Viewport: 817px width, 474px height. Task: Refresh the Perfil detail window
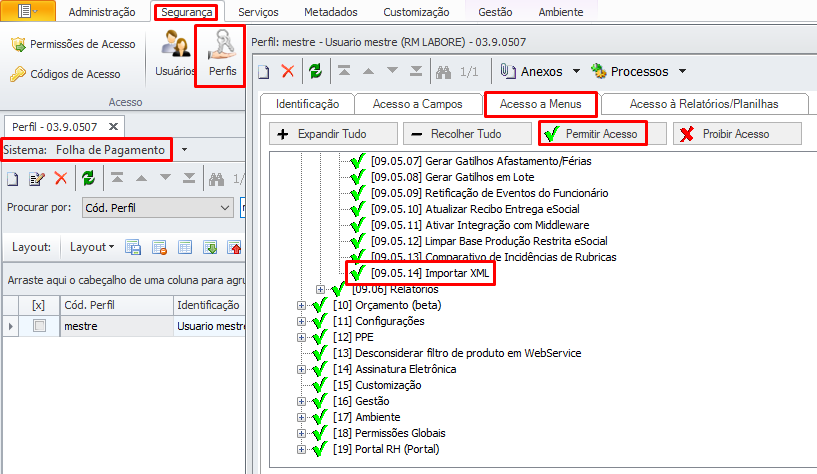pos(315,71)
